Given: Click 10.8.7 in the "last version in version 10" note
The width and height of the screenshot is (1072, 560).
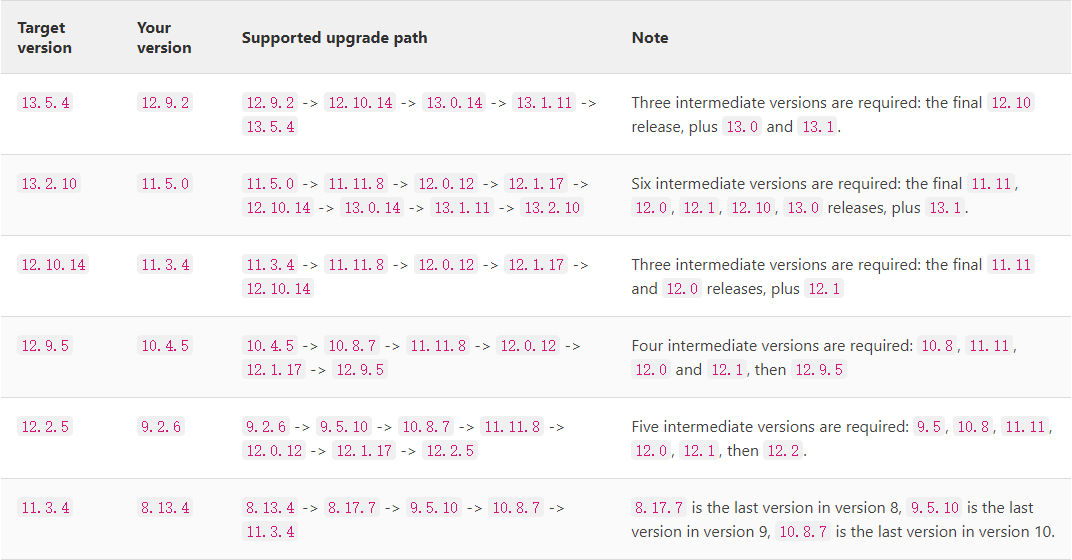Looking at the screenshot, I should click(803, 531).
